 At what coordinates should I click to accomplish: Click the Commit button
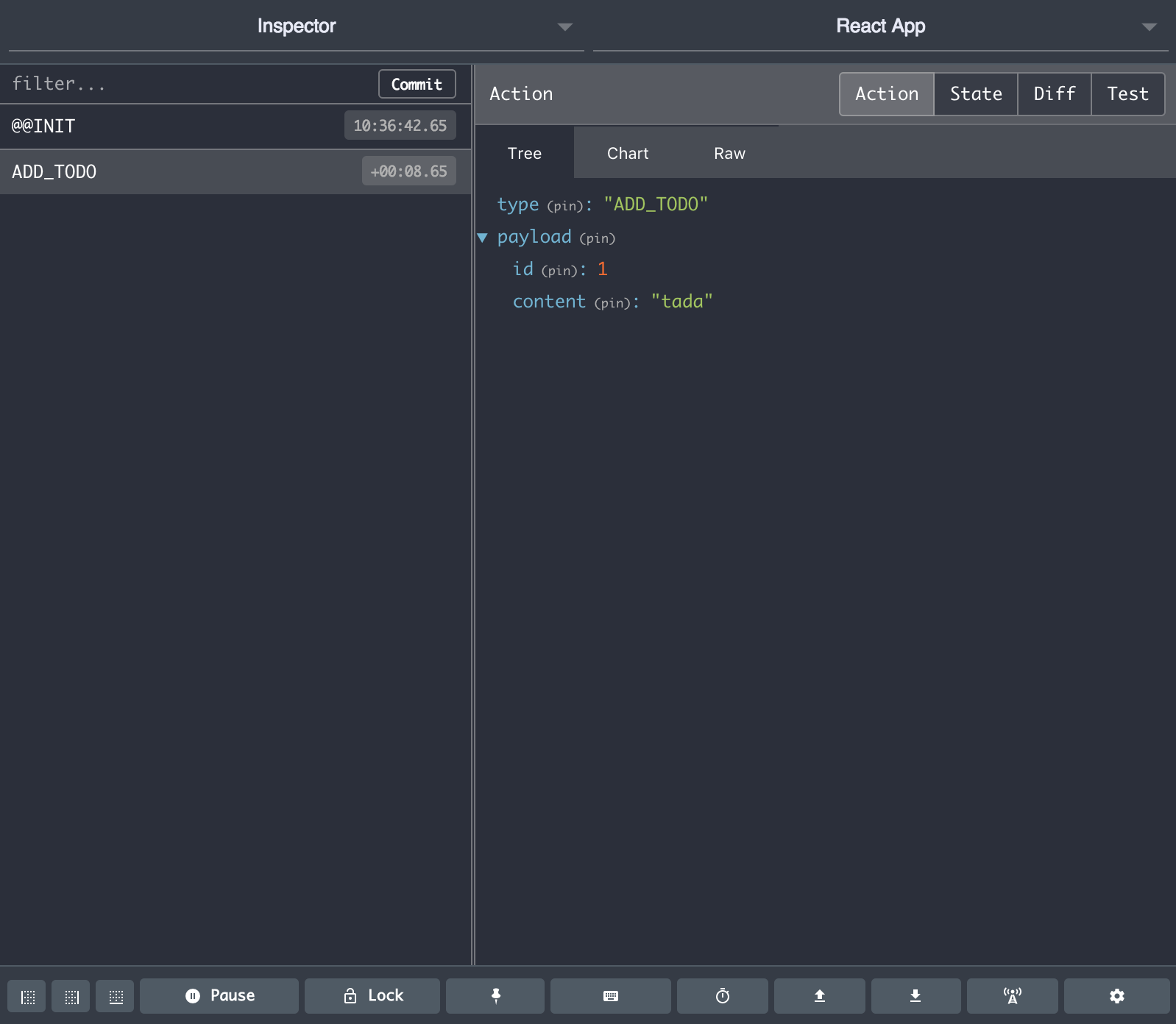click(417, 85)
